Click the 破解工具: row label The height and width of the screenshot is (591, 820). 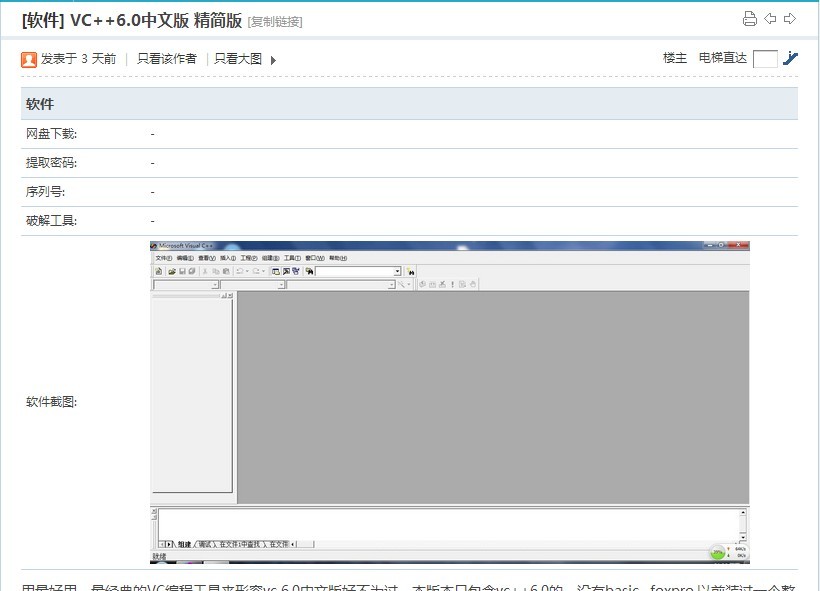click(x=51, y=221)
